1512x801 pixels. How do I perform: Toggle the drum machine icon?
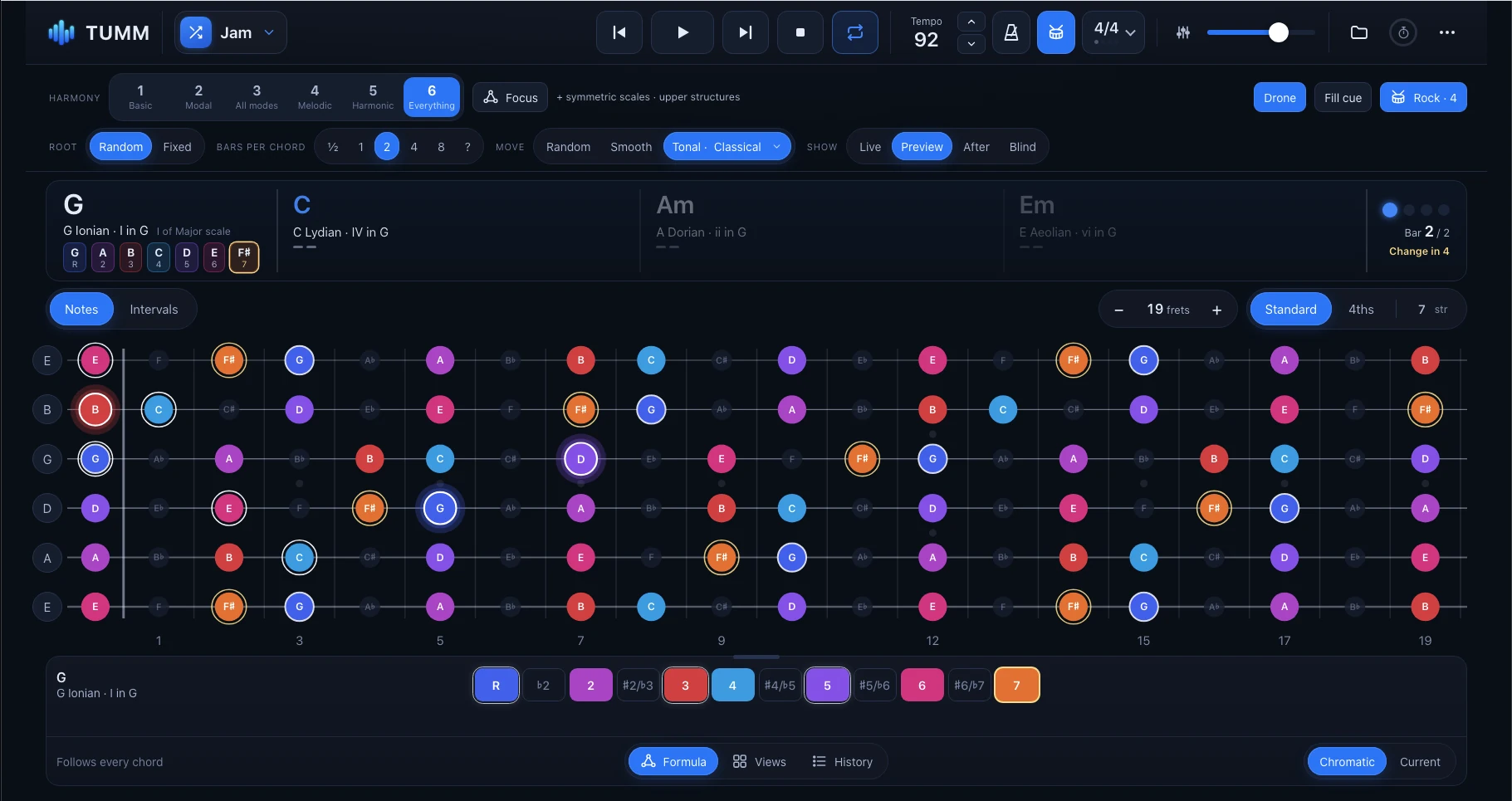(1055, 32)
